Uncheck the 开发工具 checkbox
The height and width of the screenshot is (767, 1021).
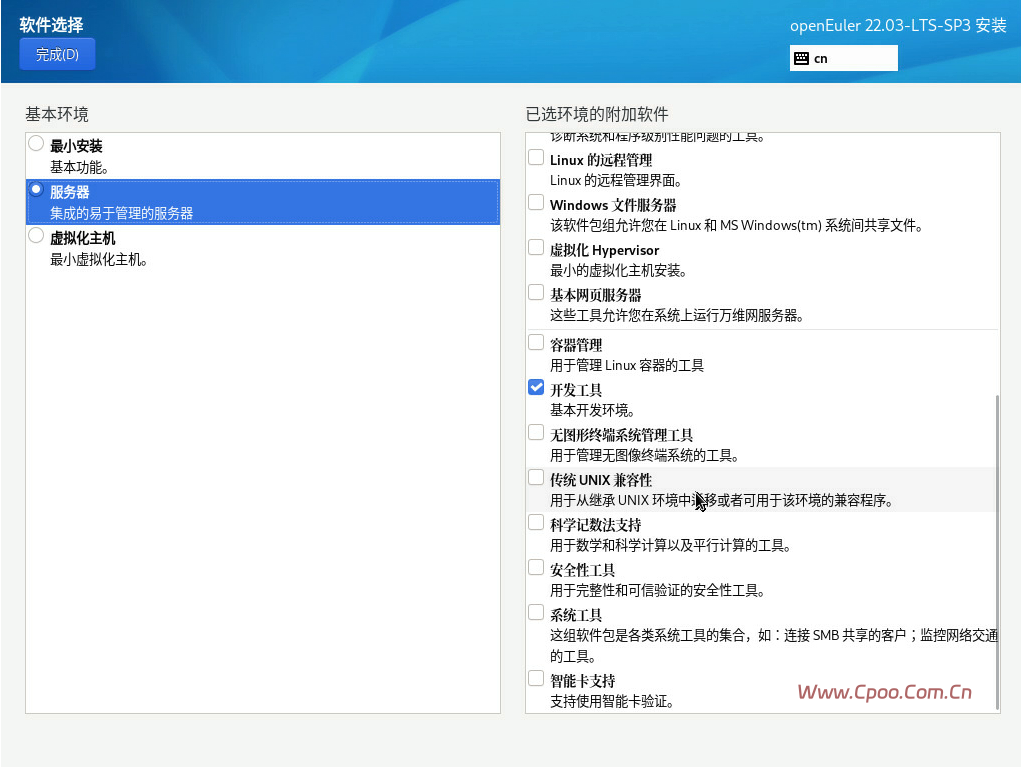536,387
